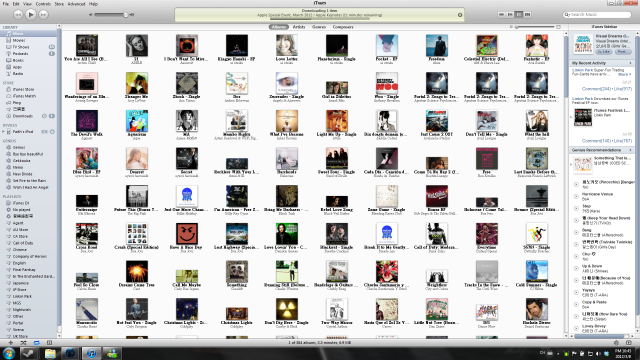The height and width of the screenshot is (360, 640).
Task: Switch to the Genres tab
Action: [x=319, y=27]
